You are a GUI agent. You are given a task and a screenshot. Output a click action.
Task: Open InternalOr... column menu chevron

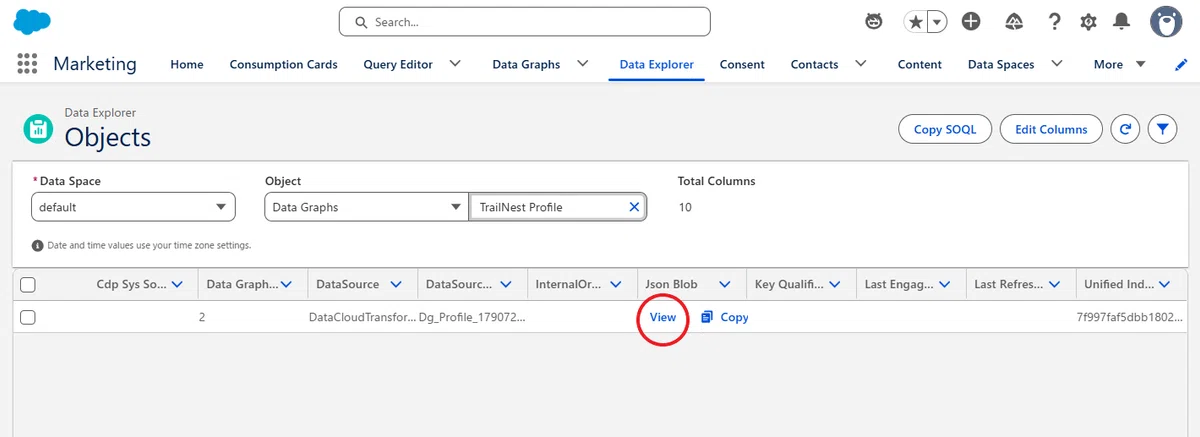pyautogui.click(x=616, y=285)
